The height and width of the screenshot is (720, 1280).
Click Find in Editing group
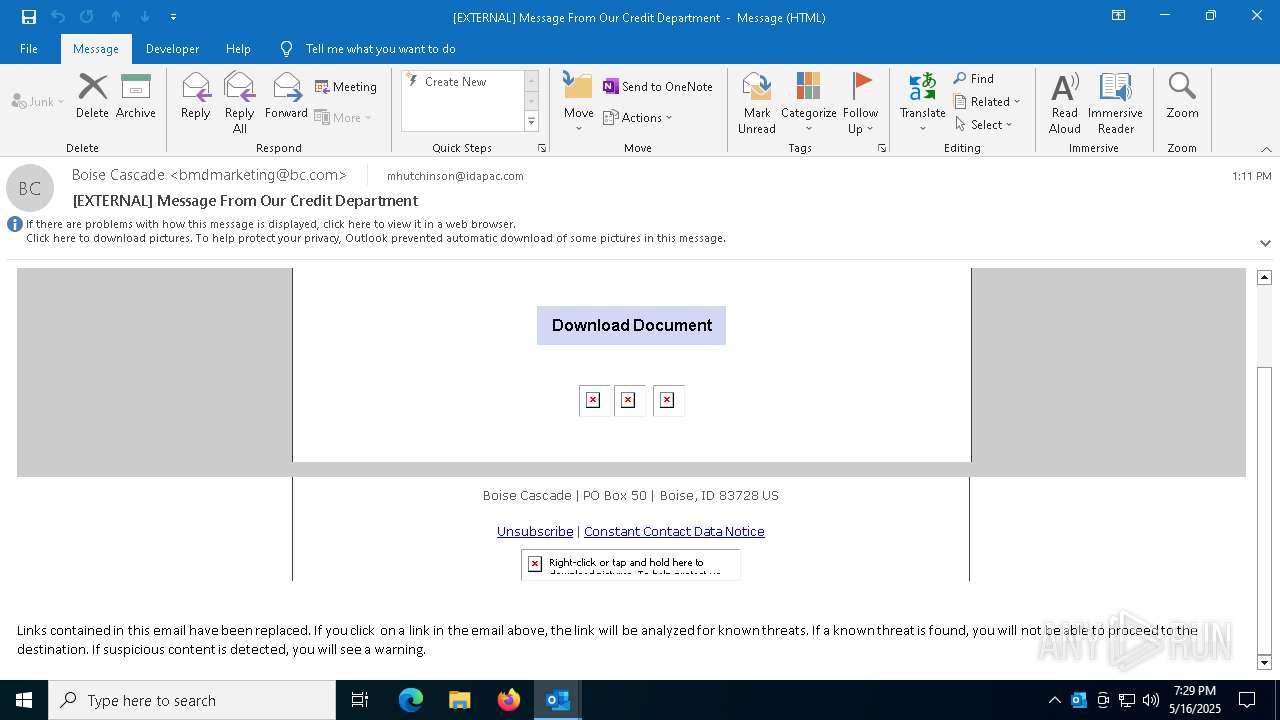pyautogui.click(x=974, y=79)
